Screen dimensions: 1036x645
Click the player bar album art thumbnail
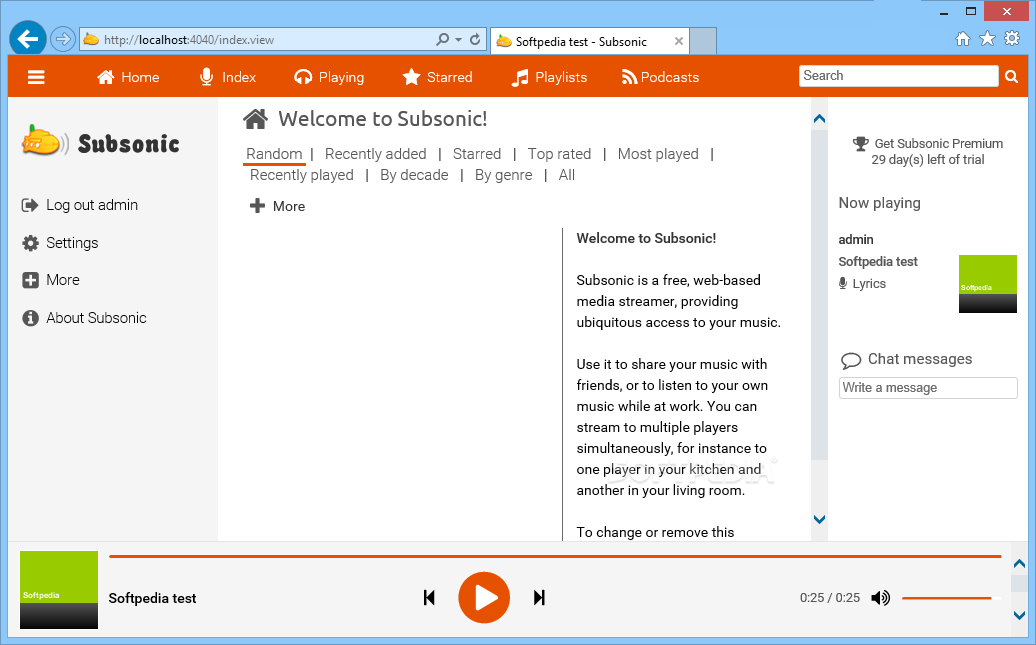tap(59, 590)
